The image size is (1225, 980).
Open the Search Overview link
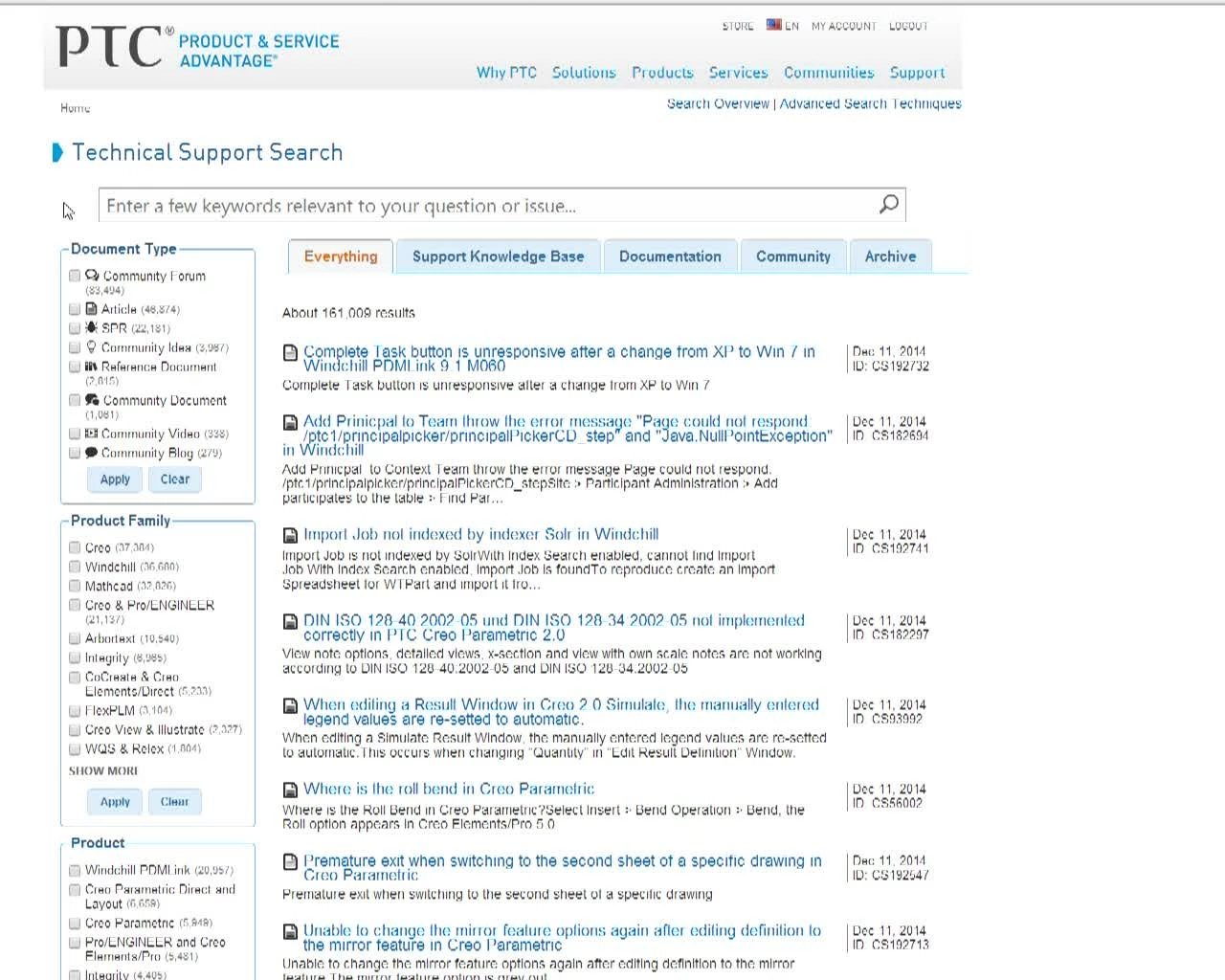pyautogui.click(x=718, y=103)
